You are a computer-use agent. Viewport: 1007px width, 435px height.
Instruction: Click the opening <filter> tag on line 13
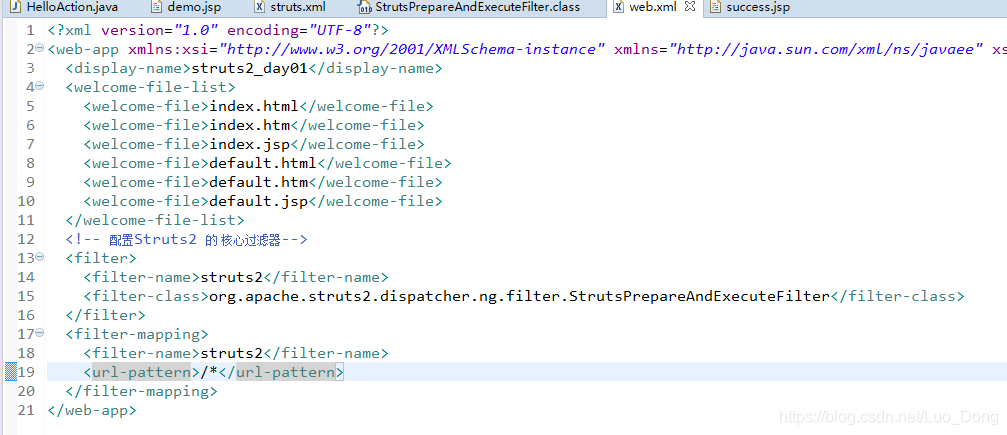pyautogui.click(x=101, y=258)
